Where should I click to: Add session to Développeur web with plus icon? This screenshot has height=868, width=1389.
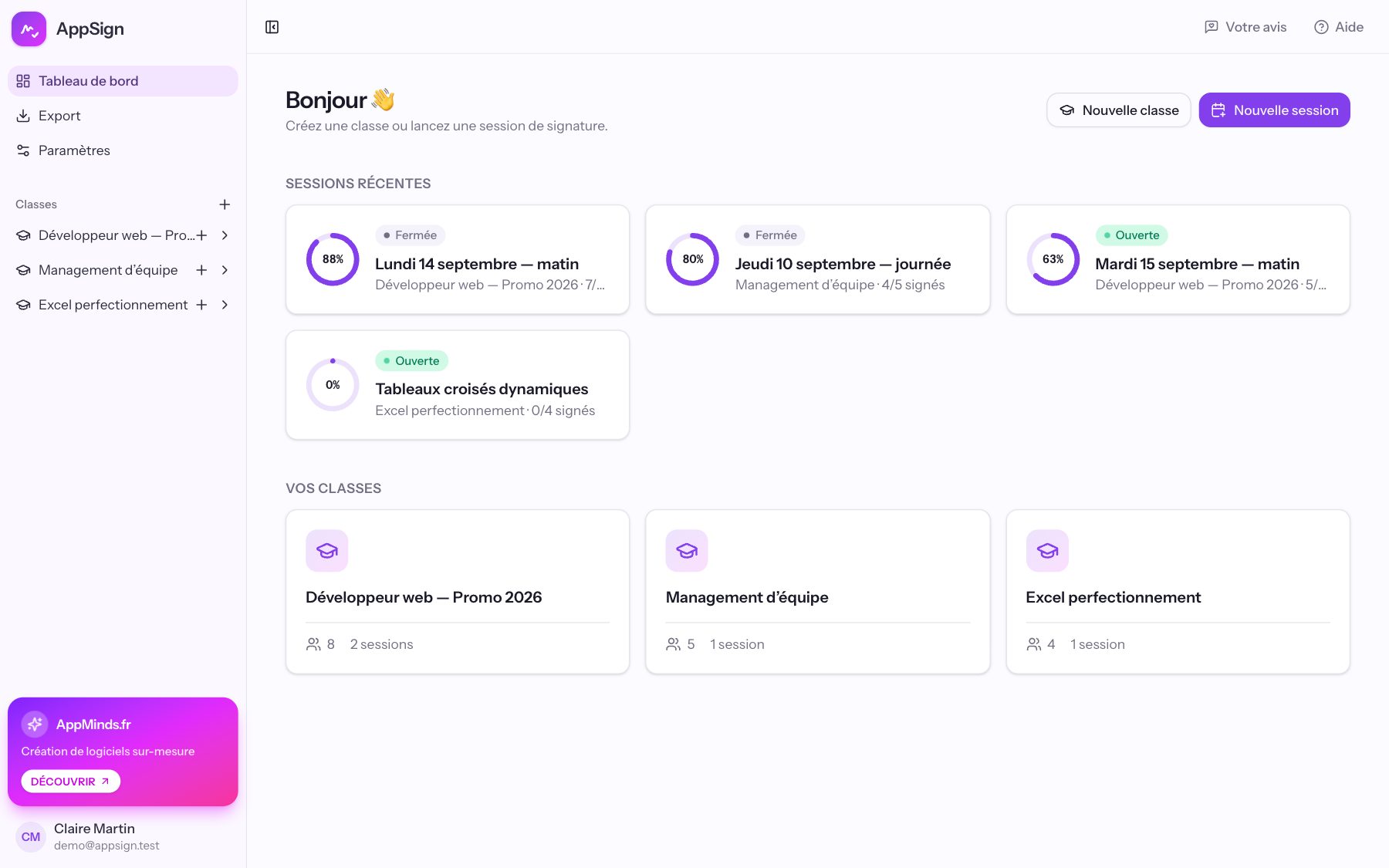201,235
